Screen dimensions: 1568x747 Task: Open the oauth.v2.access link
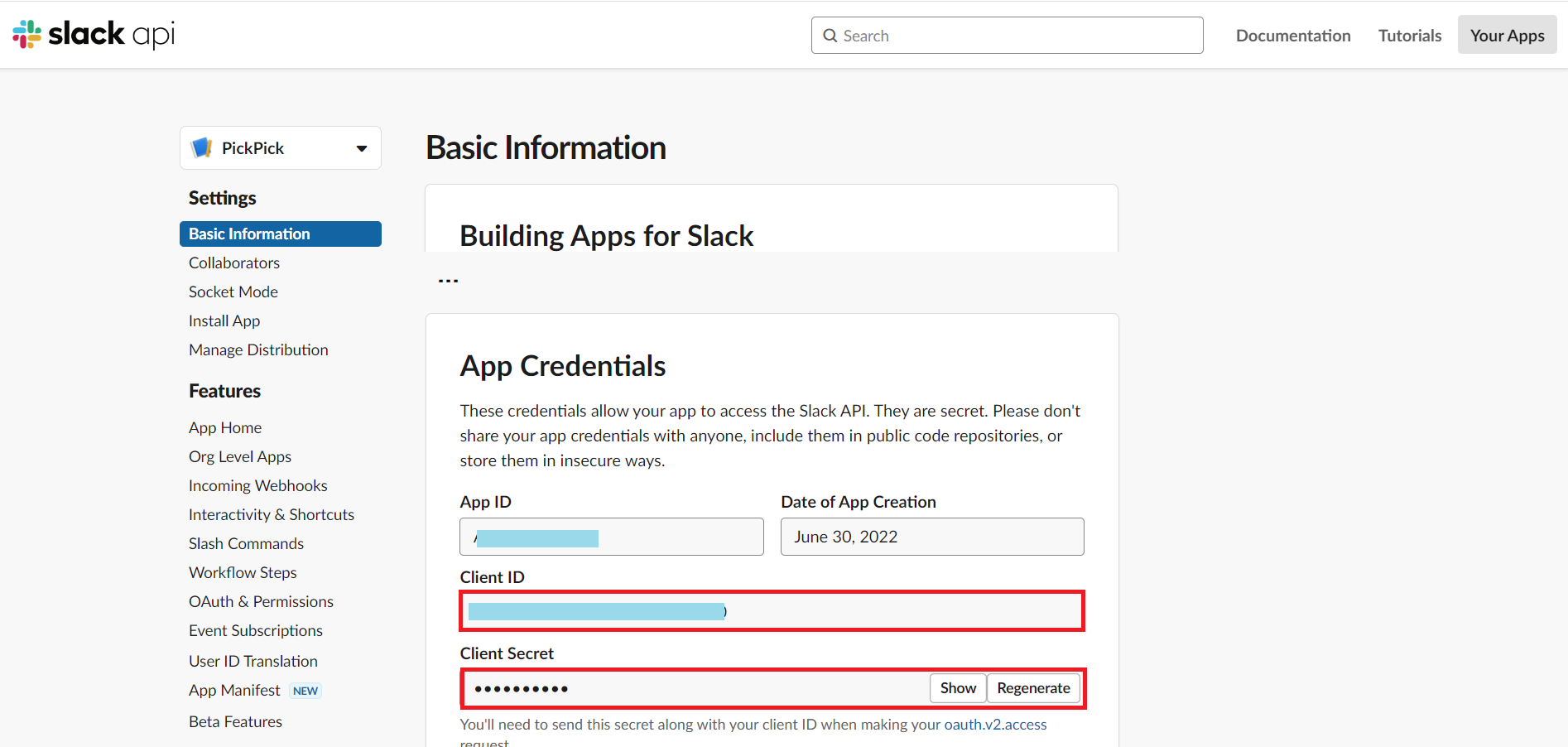click(995, 725)
